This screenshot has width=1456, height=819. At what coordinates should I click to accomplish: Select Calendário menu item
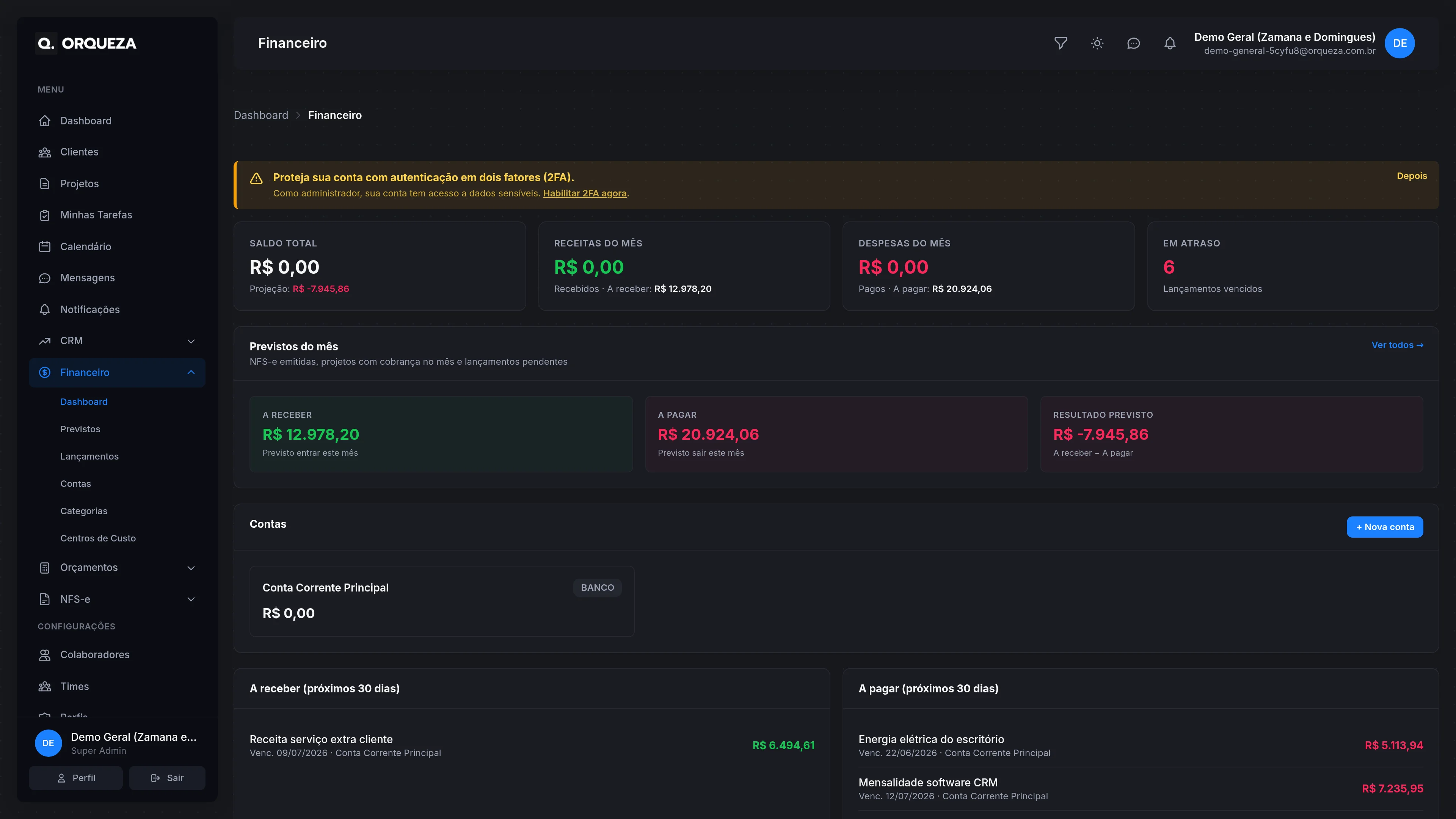tap(117, 246)
